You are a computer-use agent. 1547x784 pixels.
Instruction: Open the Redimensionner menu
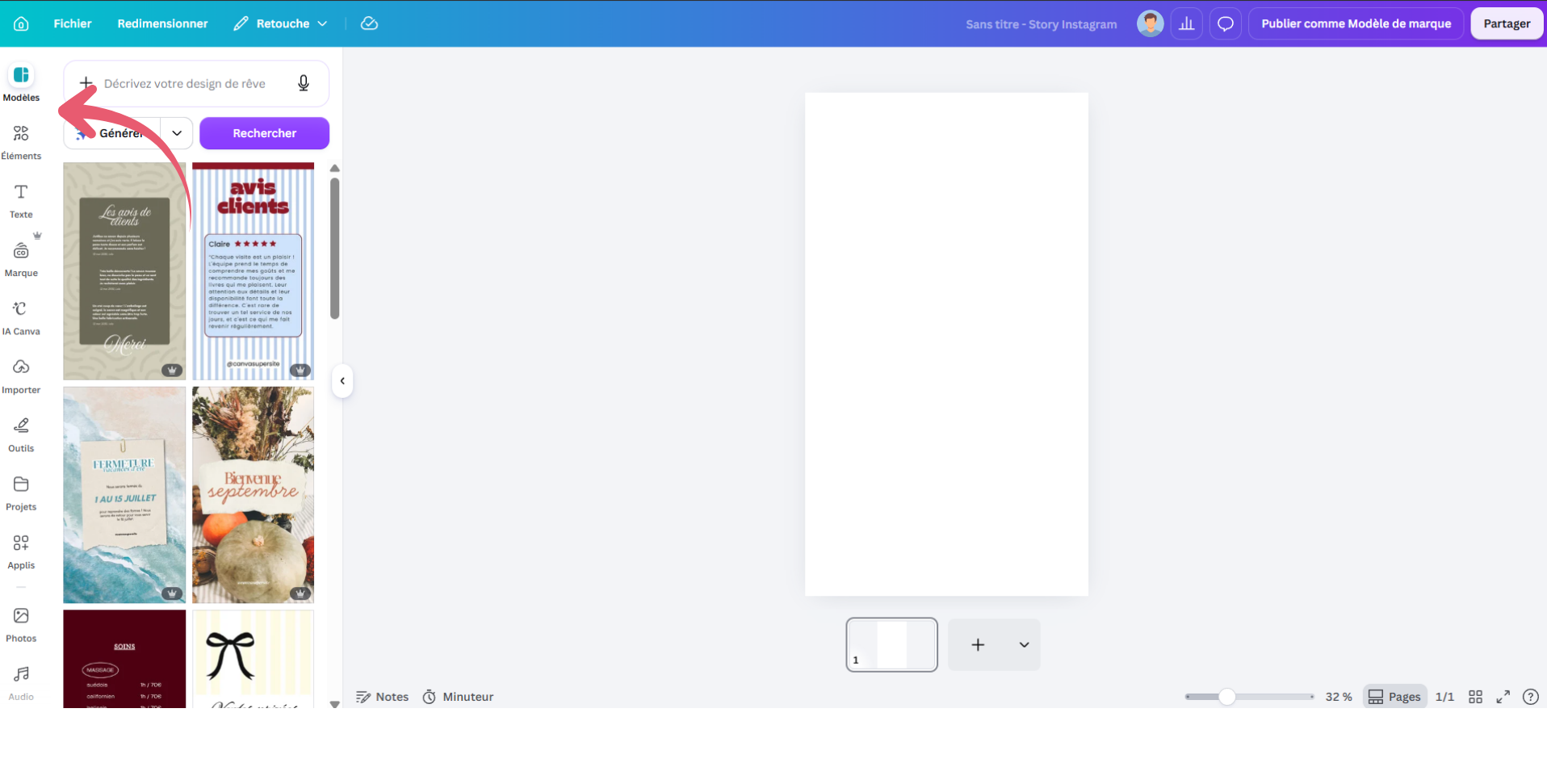(x=162, y=23)
